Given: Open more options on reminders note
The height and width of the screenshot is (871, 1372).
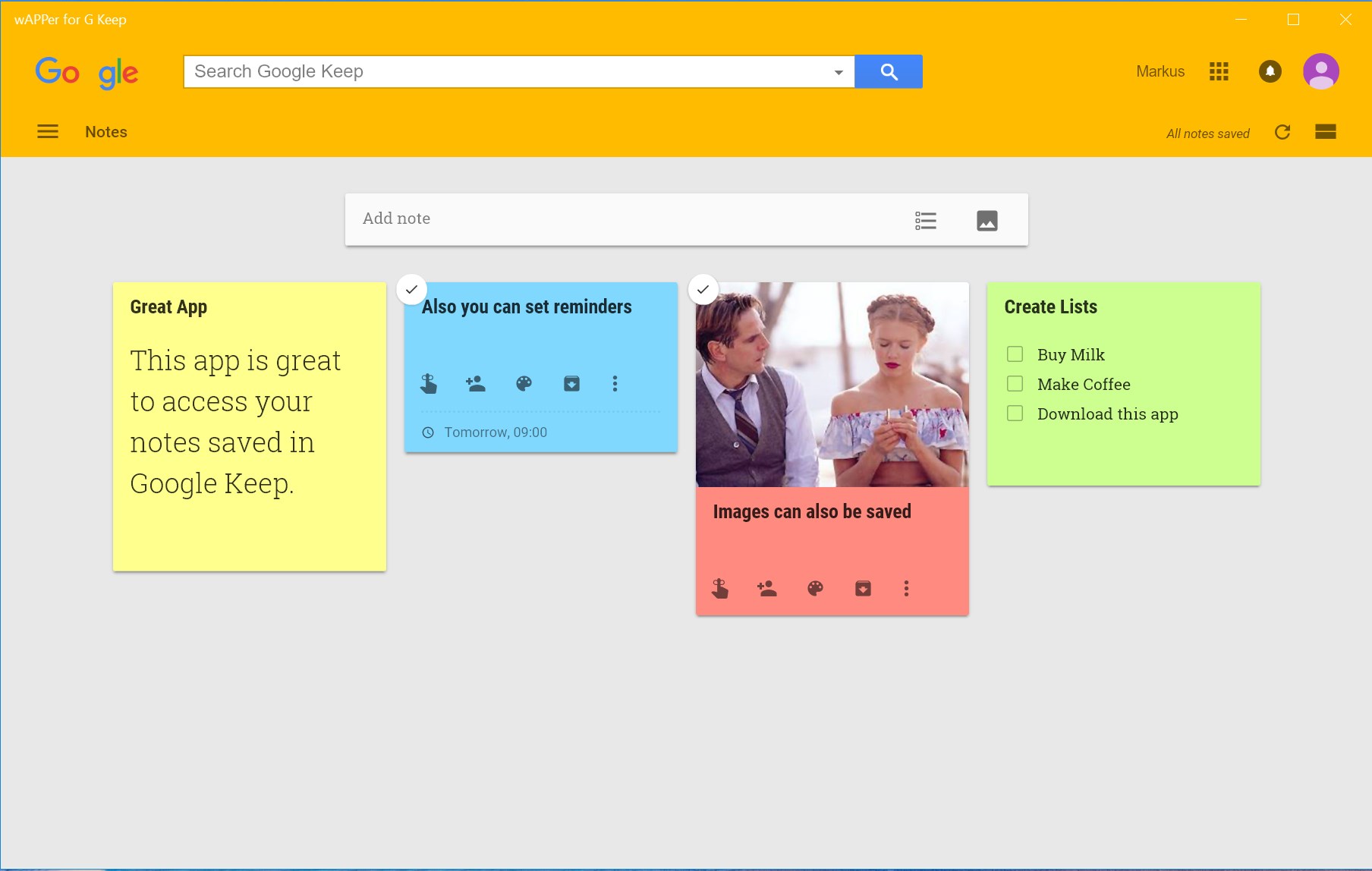Looking at the screenshot, I should pos(615,384).
